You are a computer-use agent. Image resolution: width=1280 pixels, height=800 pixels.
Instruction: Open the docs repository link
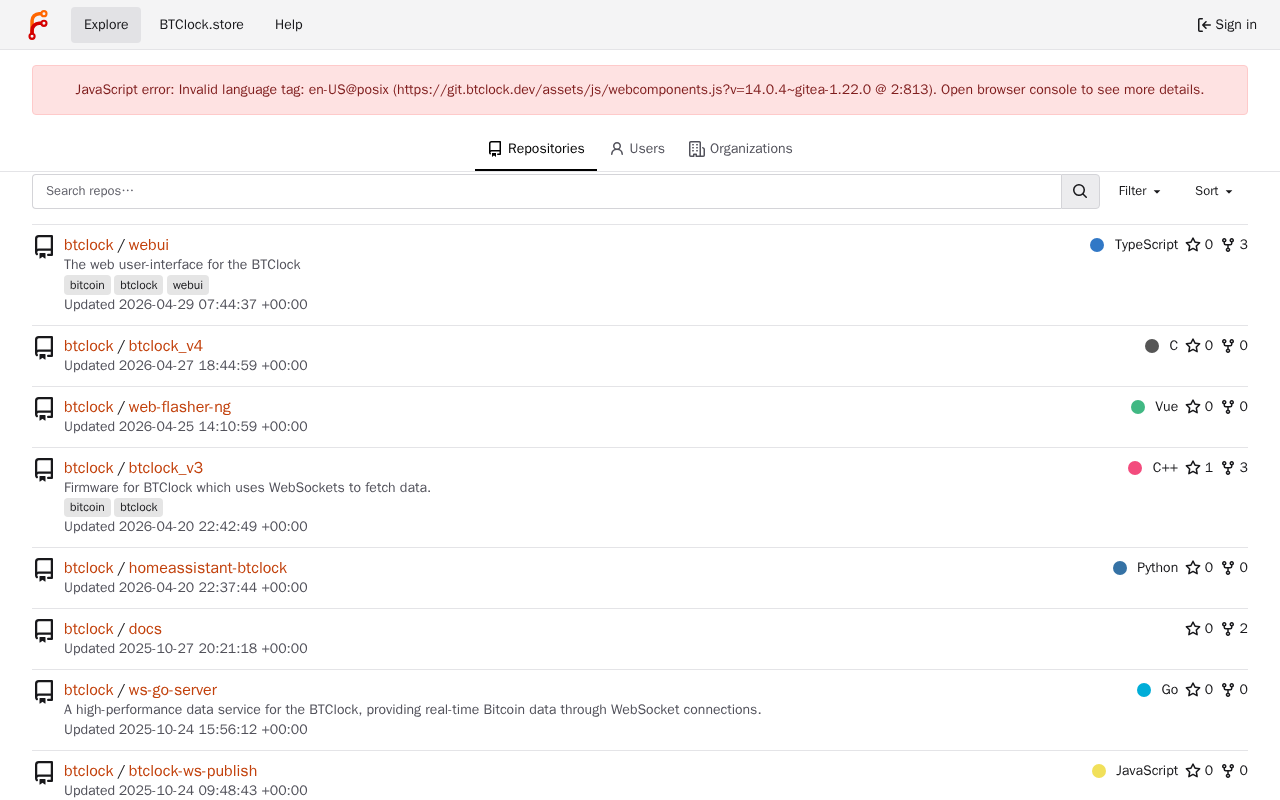[x=145, y=629]
